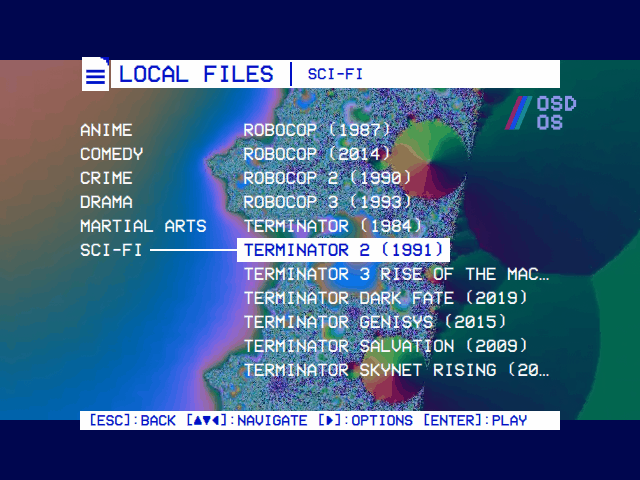Viewport: 640px width, 480px height.
Task: Click the [ENTER]:PLAY hint
Action: pos(475,420)
